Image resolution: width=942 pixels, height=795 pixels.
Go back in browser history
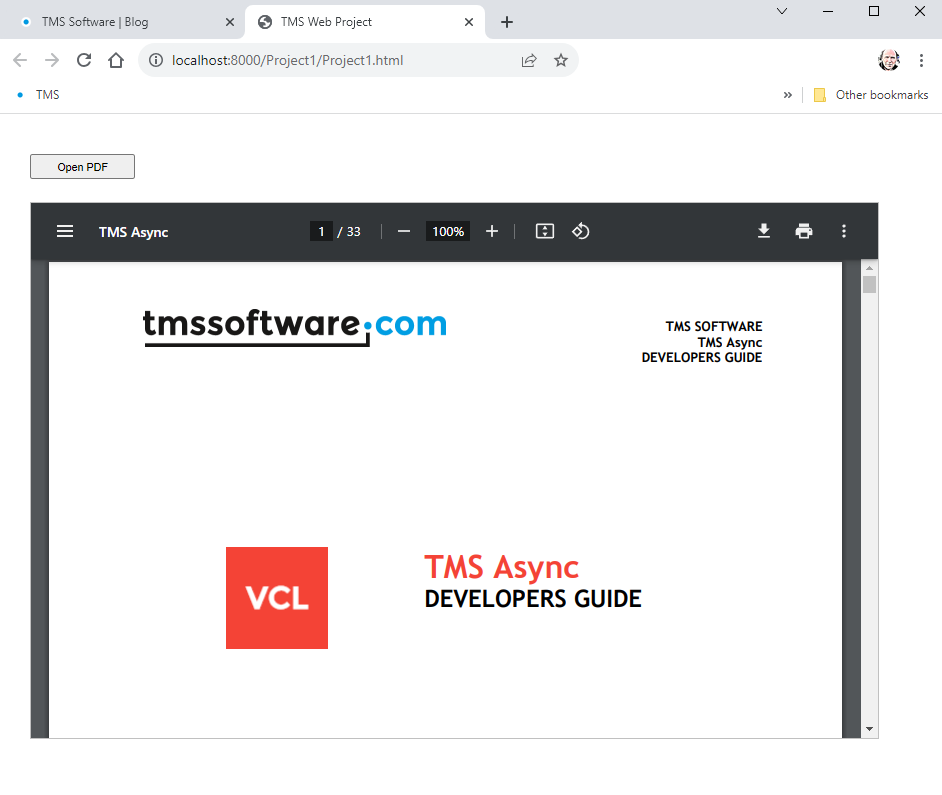(20, 60)
